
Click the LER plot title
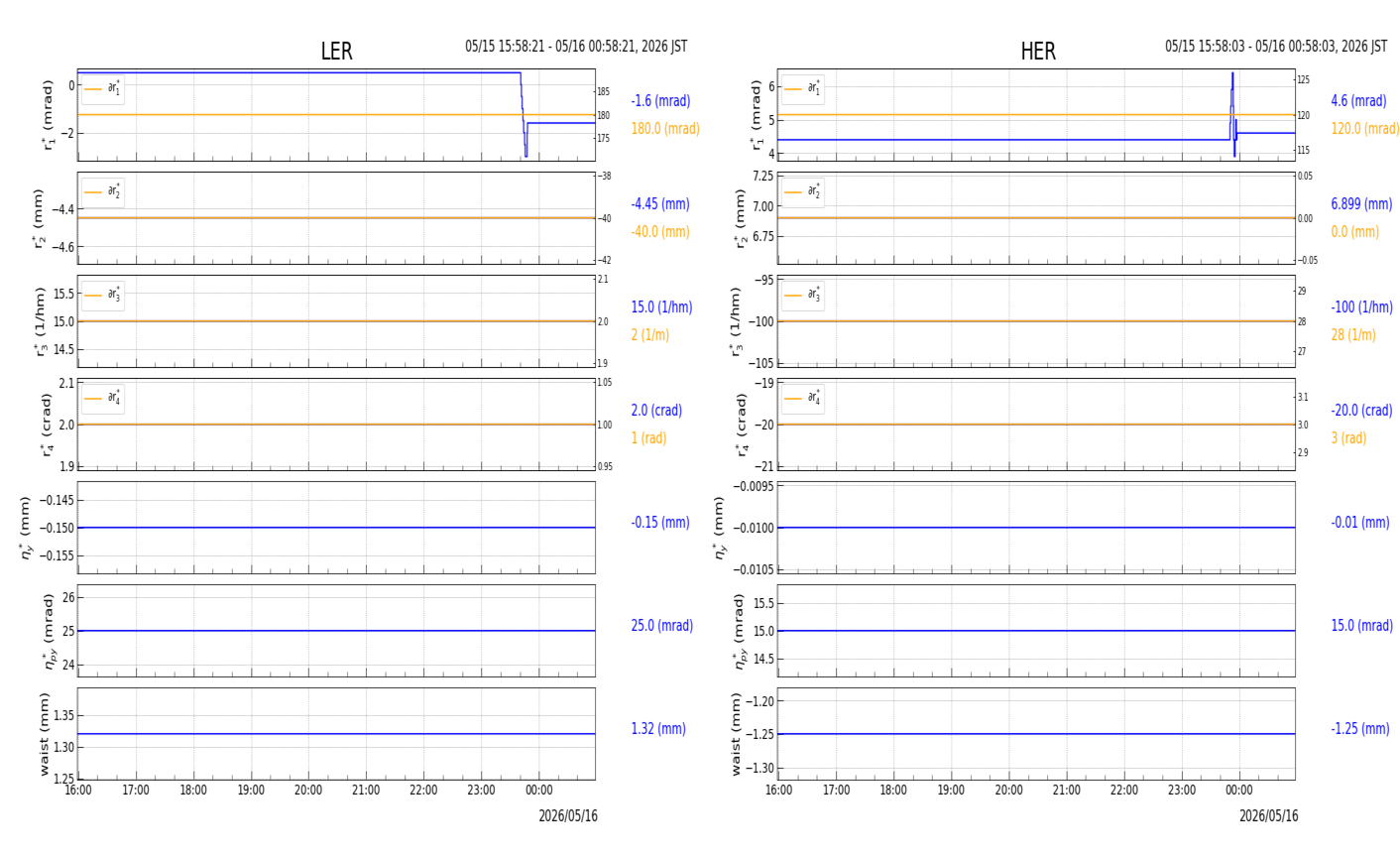click(336, 52)
